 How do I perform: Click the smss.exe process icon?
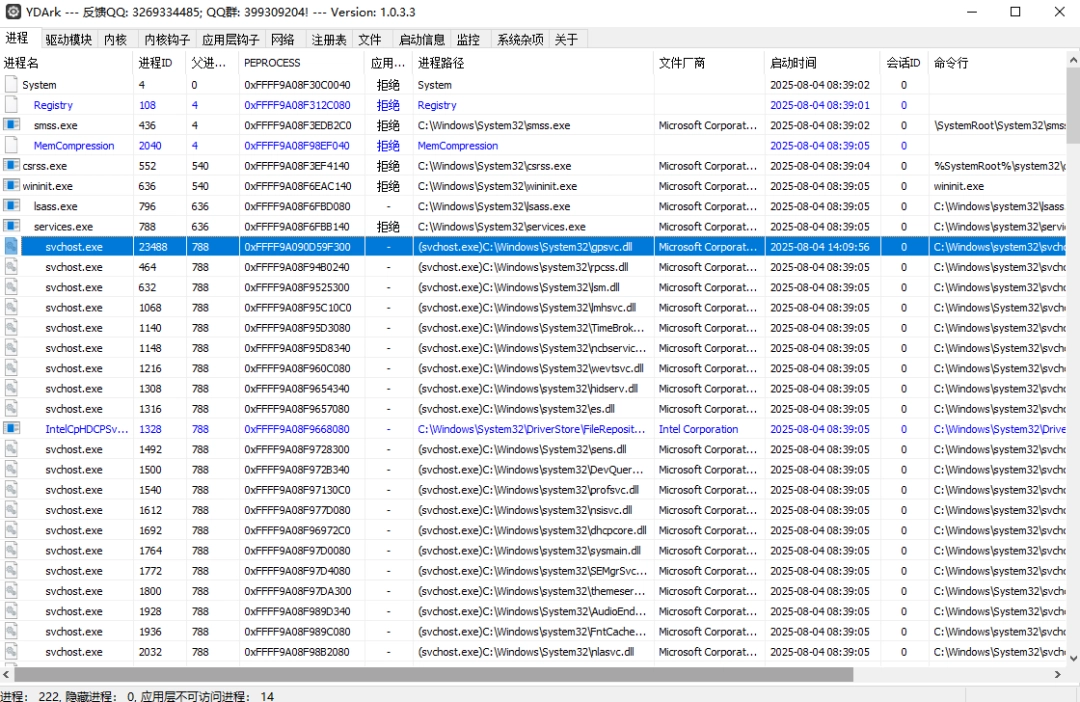pyautogui.click(x=12, y=125)
